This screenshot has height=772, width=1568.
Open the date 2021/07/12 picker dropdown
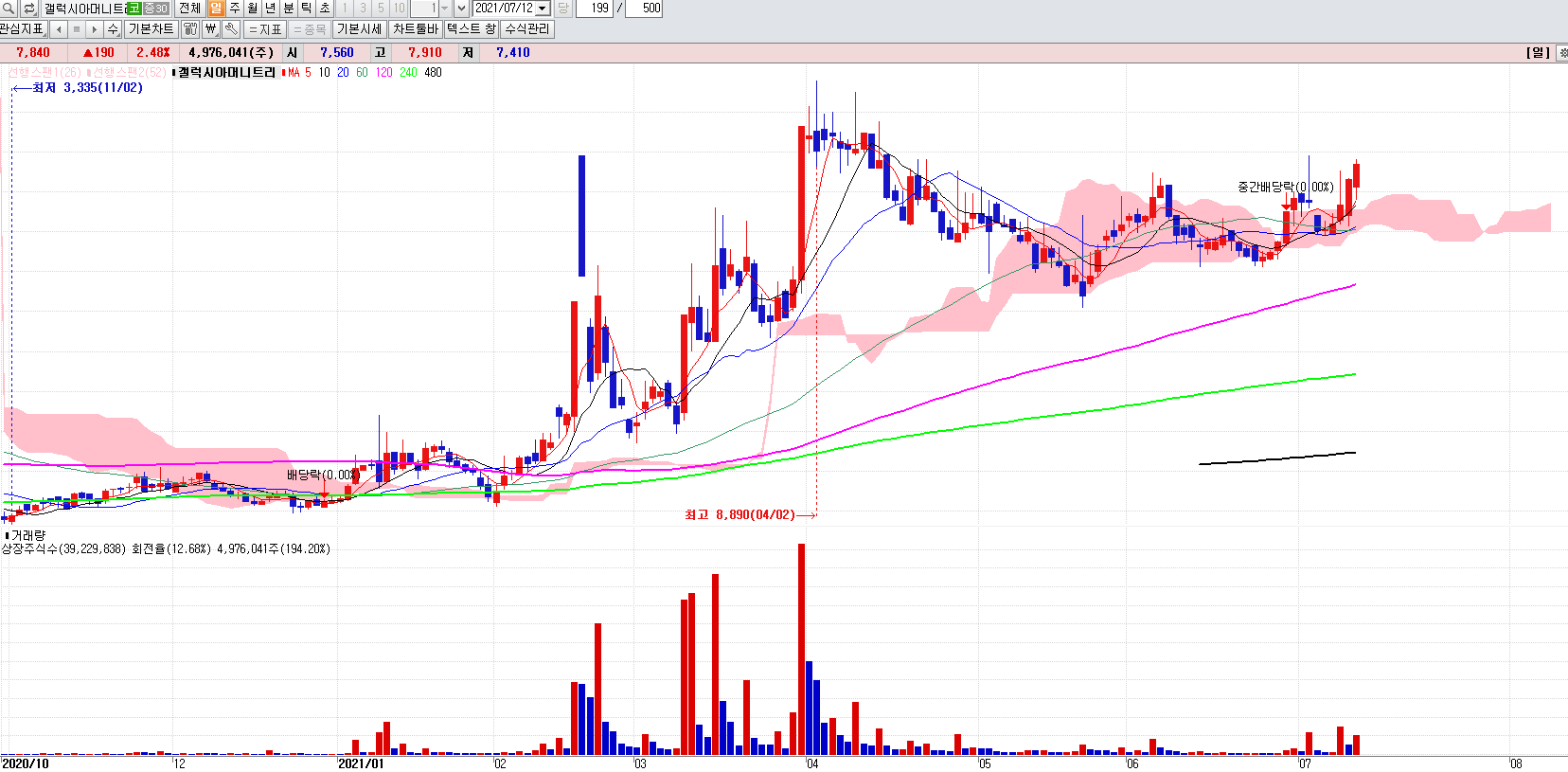[543, 9]
